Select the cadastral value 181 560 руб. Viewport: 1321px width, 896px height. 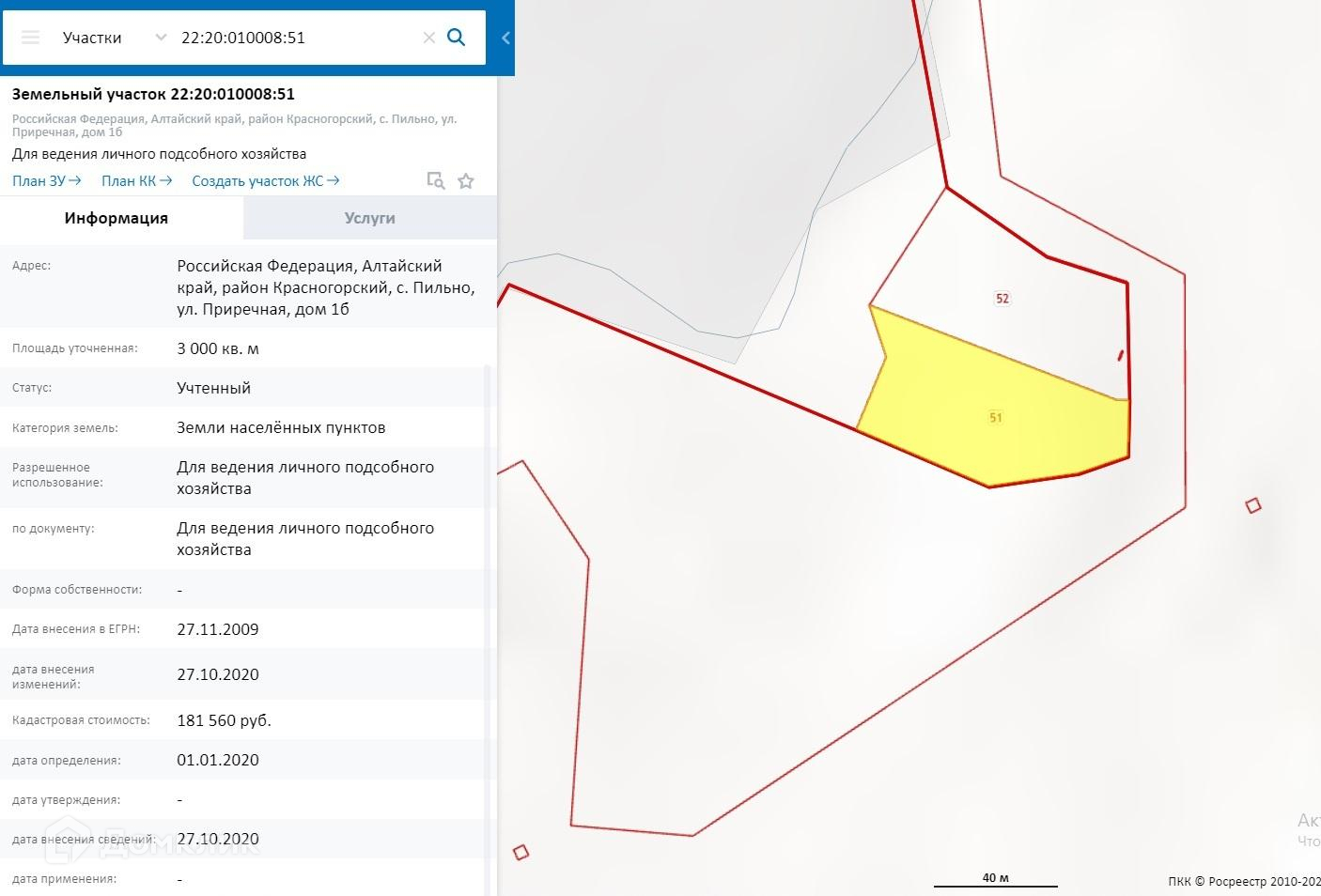[224, 720]
